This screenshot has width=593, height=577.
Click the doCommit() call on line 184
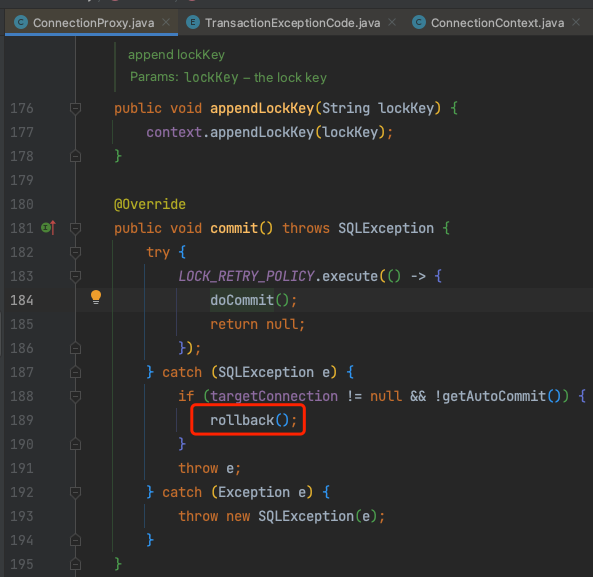pos(253,300)
